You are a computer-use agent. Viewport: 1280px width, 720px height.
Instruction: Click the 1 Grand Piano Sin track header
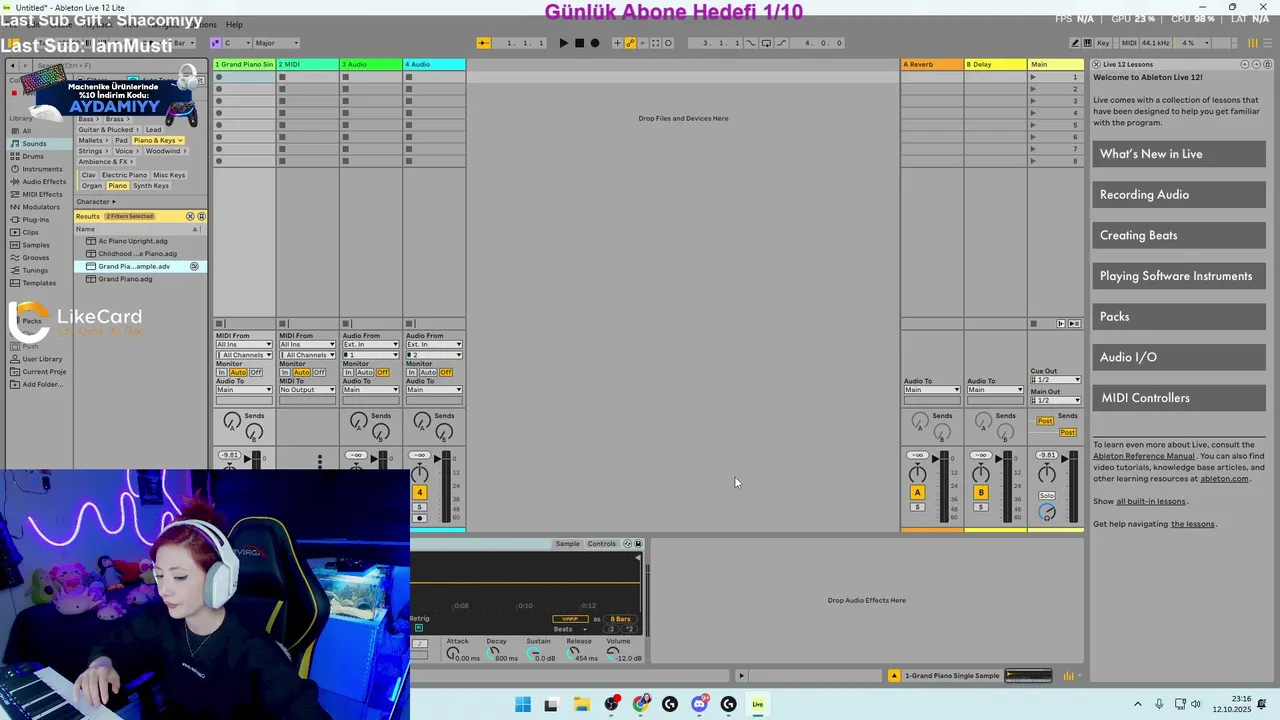(x=245, y=64)
